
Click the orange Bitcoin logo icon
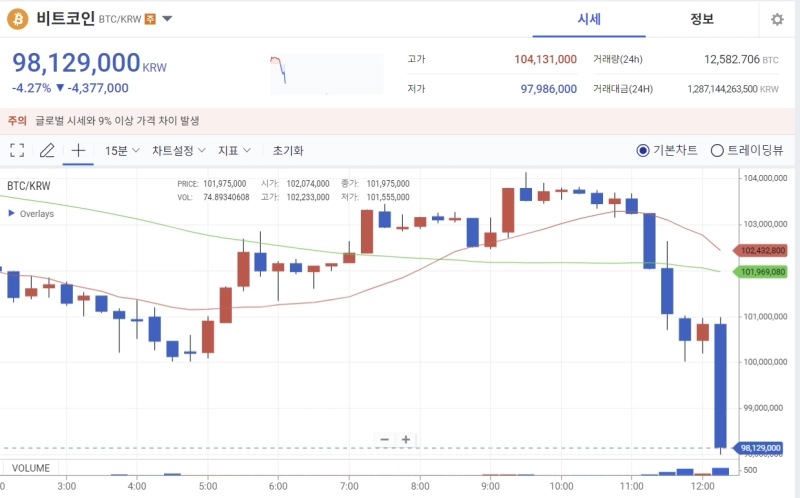(18, 19)
